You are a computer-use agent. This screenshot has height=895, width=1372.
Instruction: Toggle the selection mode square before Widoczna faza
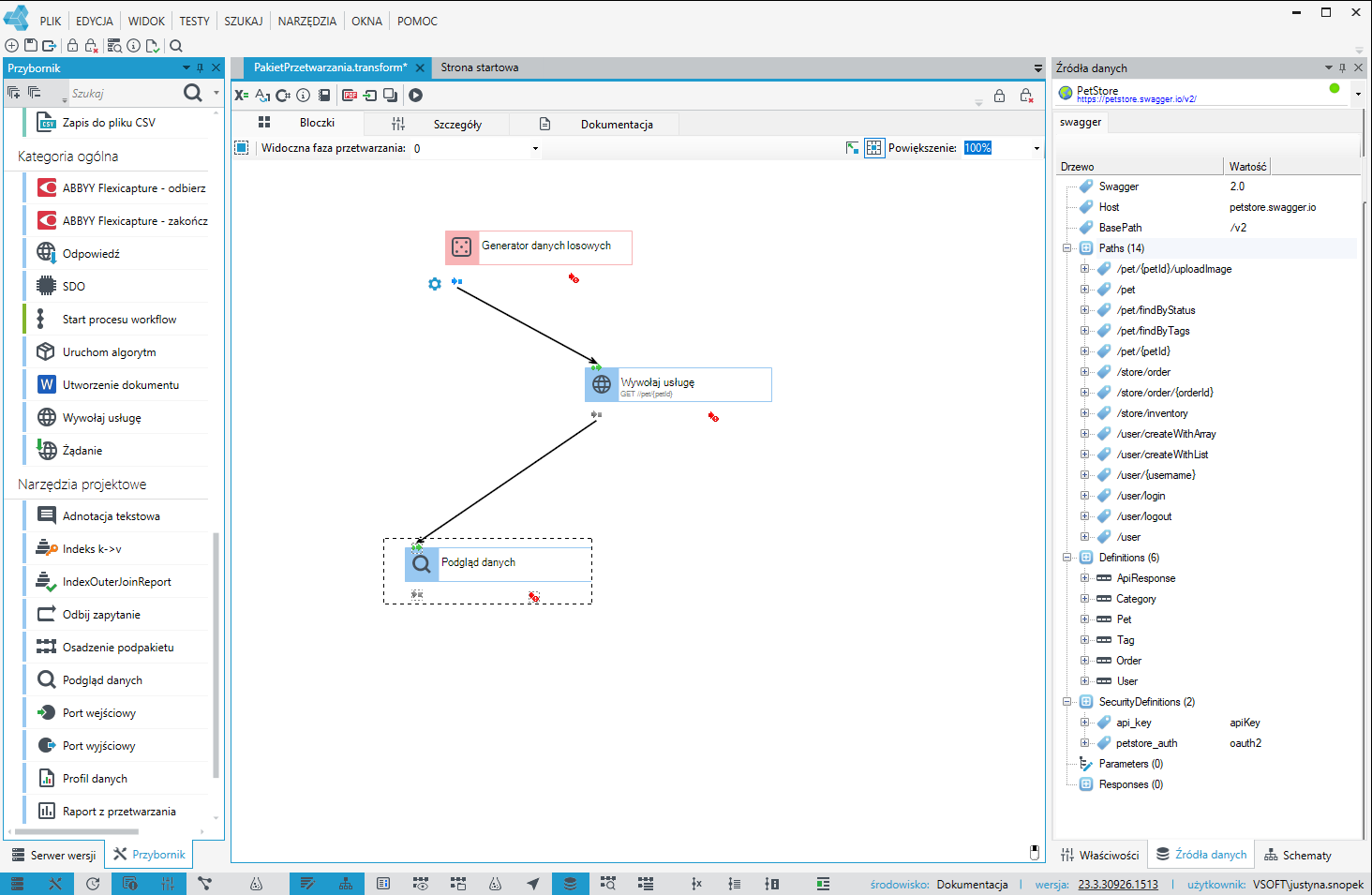[x=242, y=148]
